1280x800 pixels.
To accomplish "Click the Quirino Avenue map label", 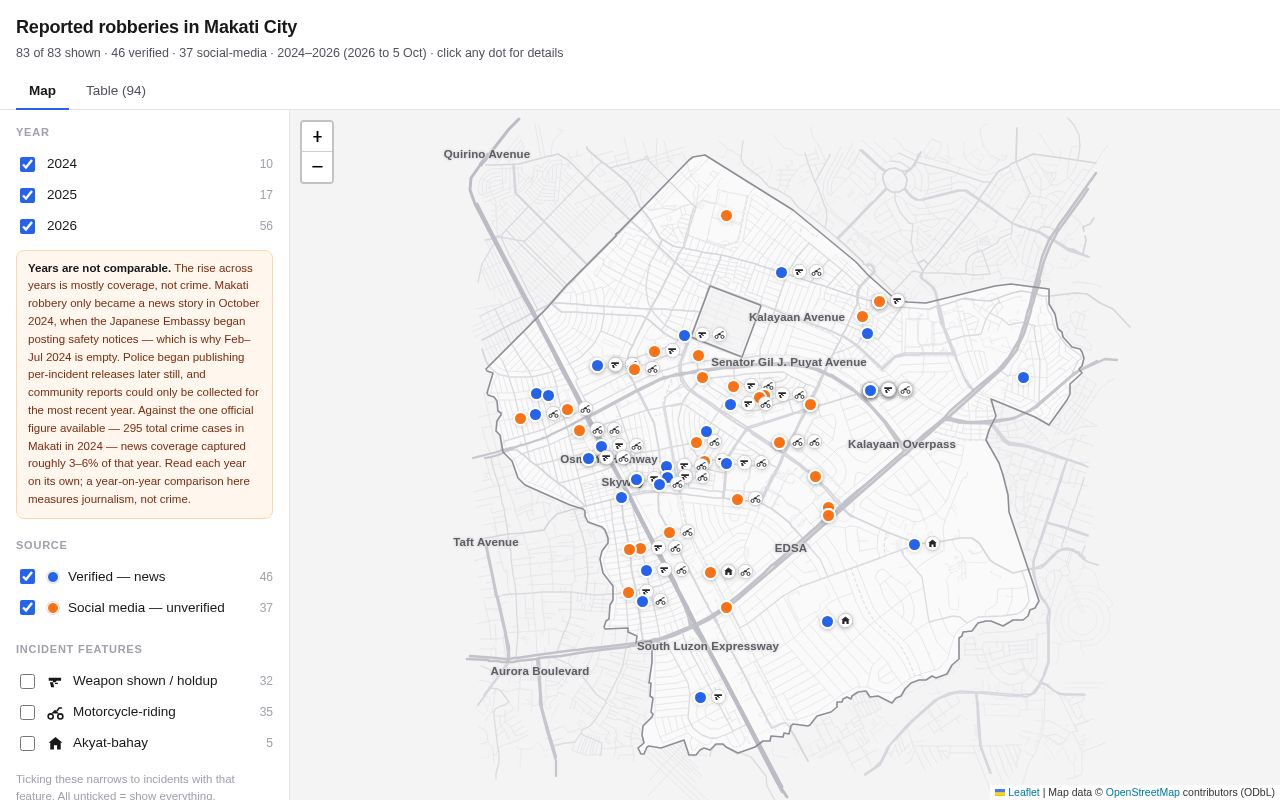I will pos(487,154).
